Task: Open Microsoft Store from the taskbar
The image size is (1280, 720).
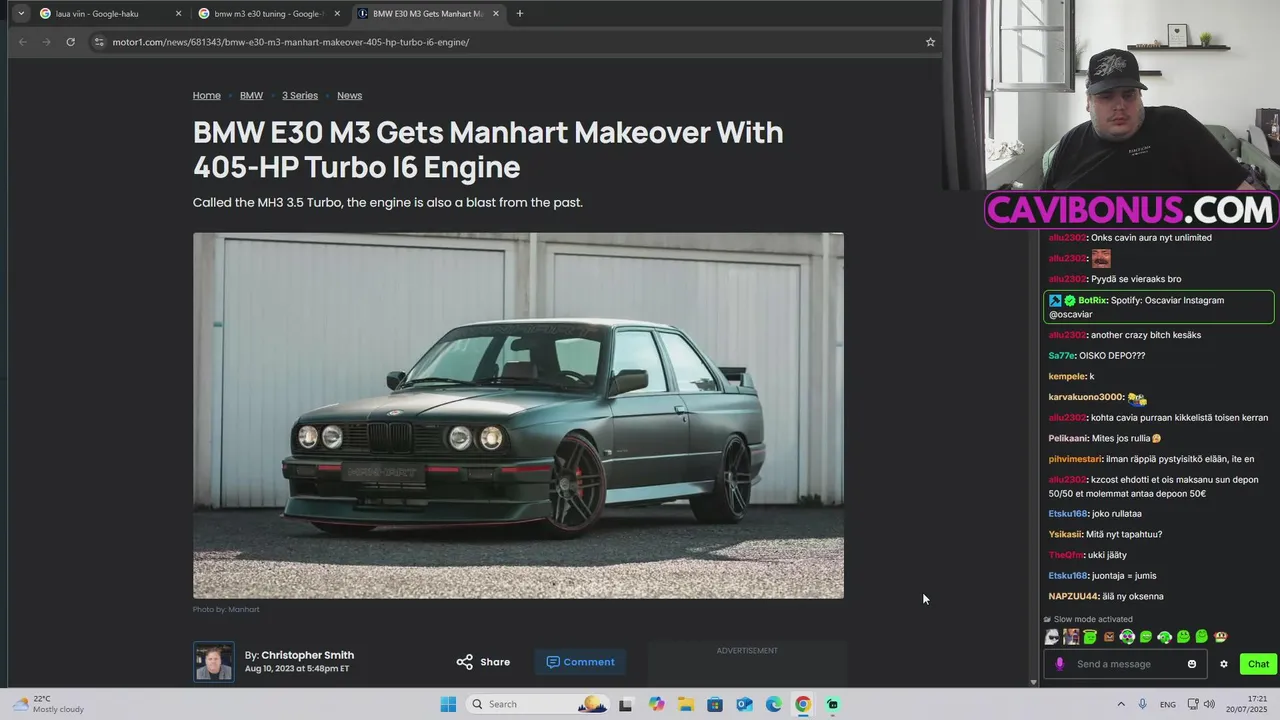Action: pyautogui.click(x=715, y=704)
